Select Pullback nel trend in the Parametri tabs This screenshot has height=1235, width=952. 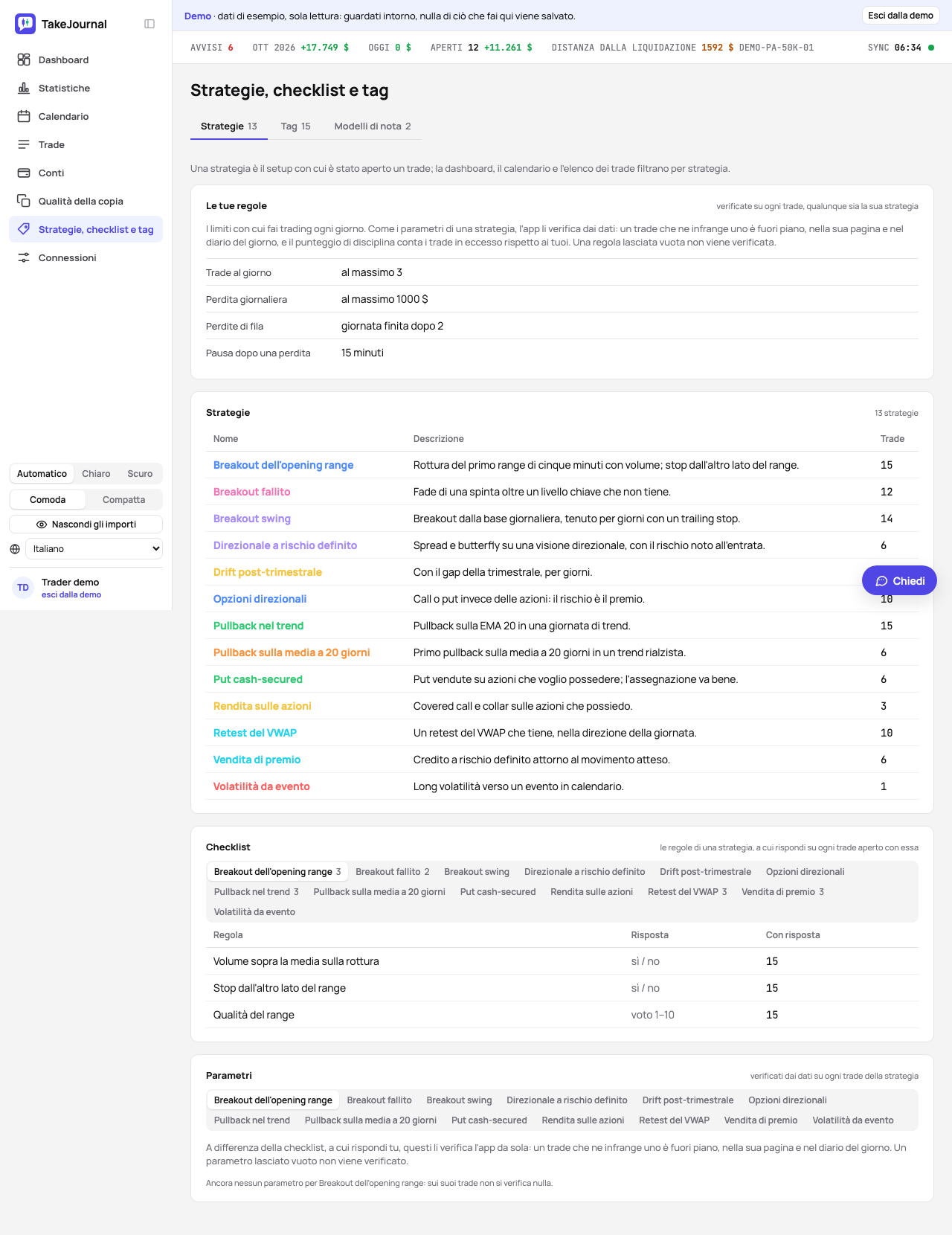pos(252,1120)
